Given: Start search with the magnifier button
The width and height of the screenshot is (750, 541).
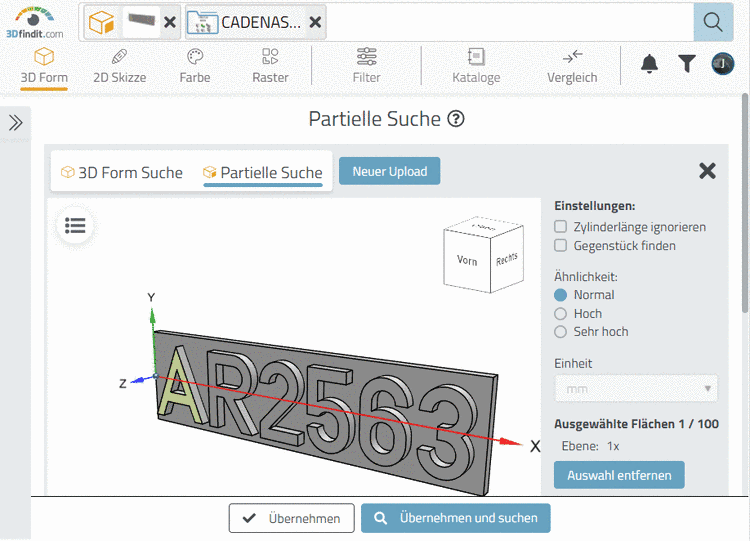Looking at the screenshot, I should coord(713,22).
